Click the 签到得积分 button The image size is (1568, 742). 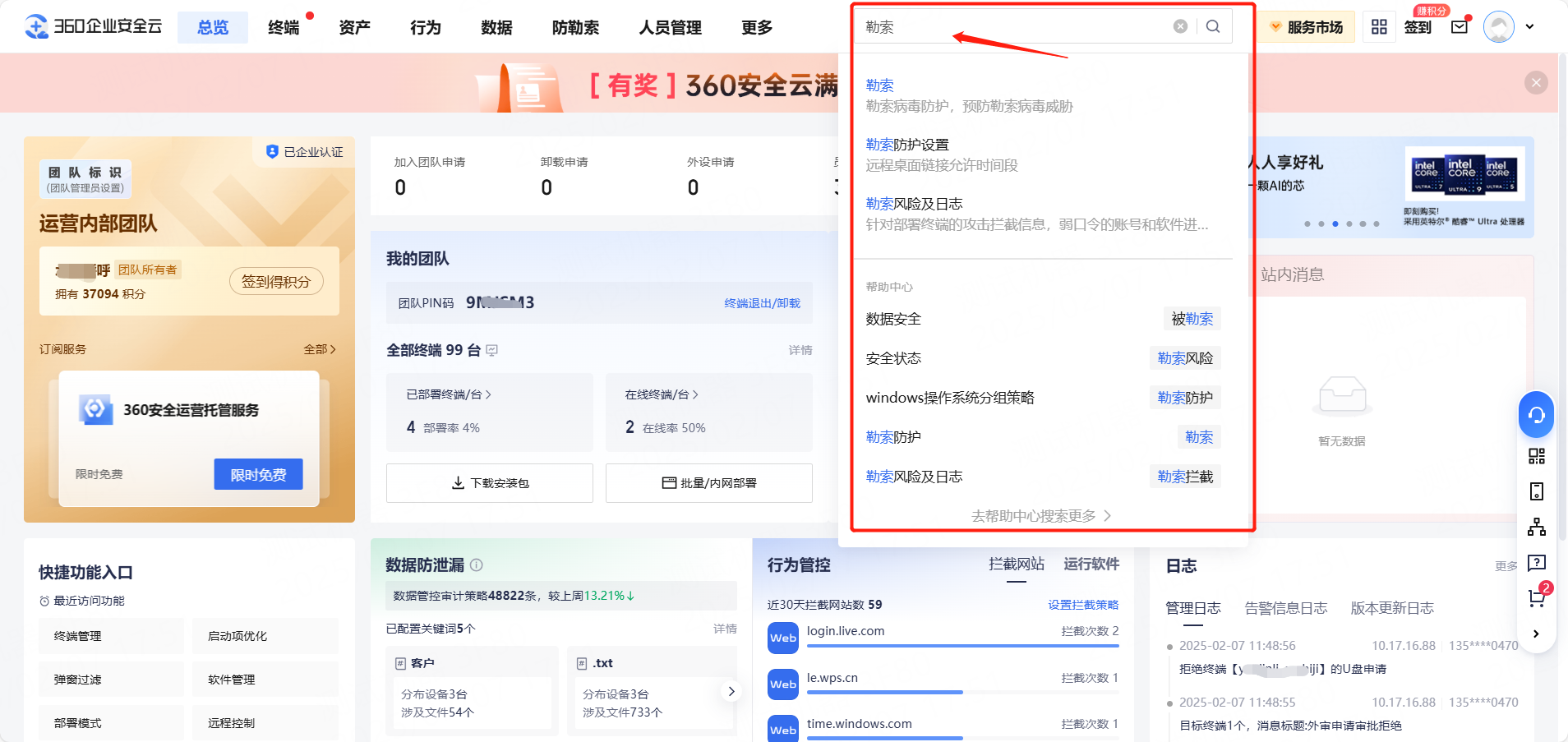pyautogui.click(x=276, y=281)
